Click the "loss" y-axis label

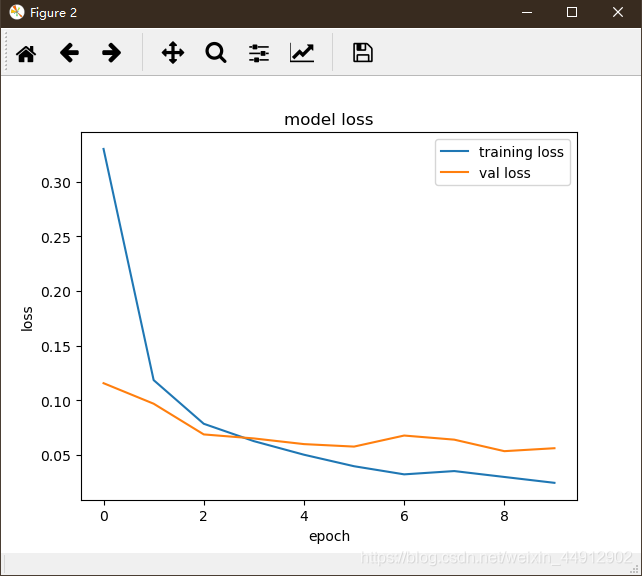(28, 318)
